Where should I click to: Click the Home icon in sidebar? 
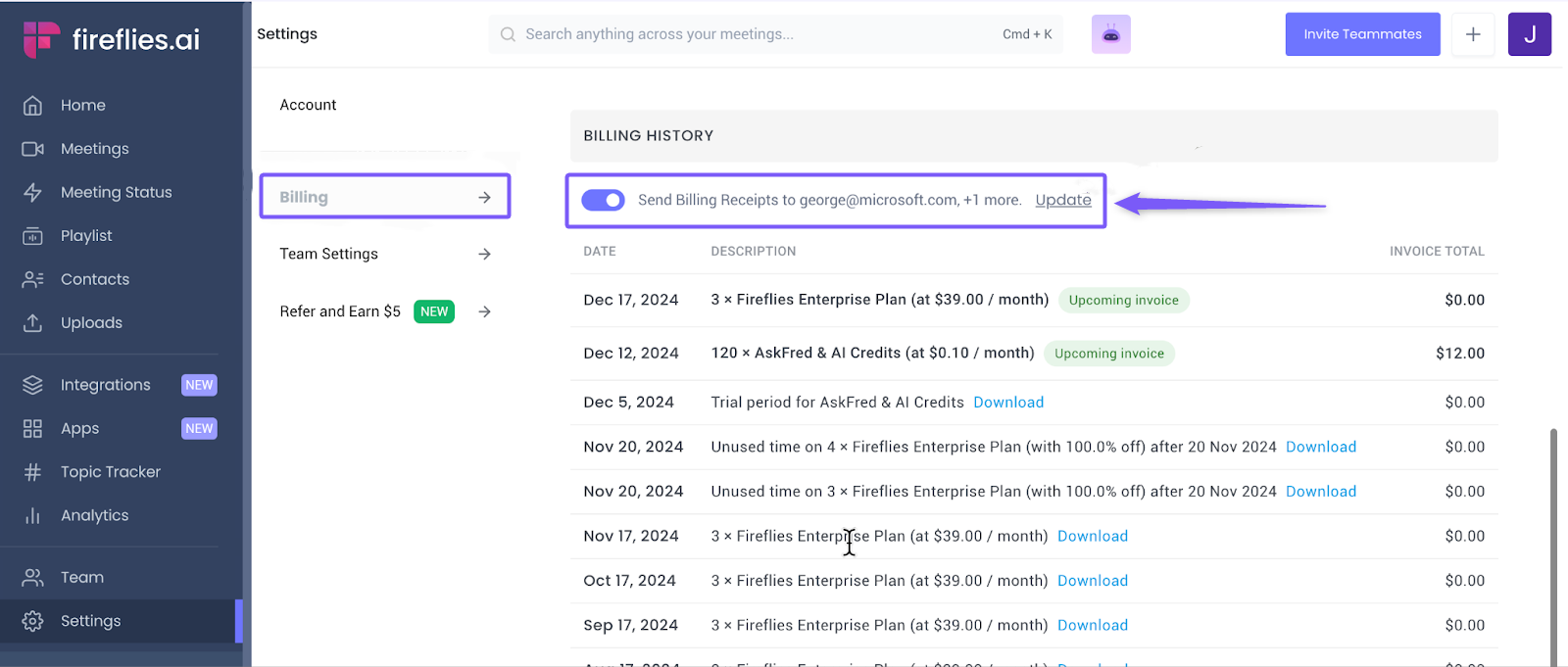(x=32, y=106)
